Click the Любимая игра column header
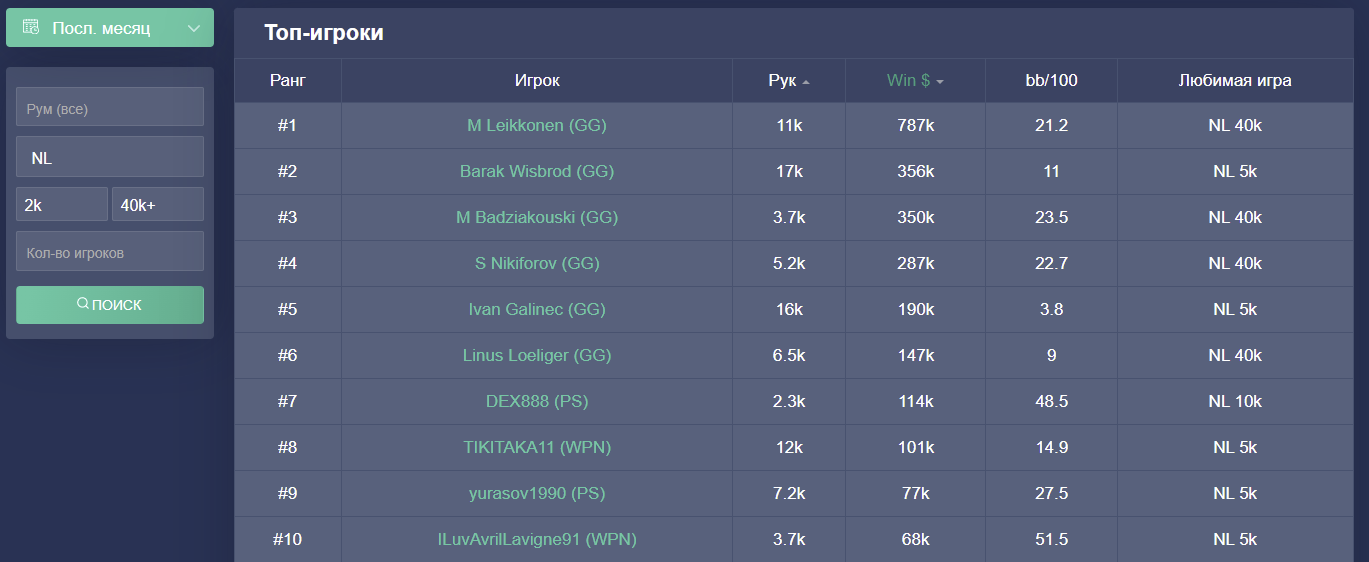This screenshot has height=562, width=1369. (x=1235, y=81)
